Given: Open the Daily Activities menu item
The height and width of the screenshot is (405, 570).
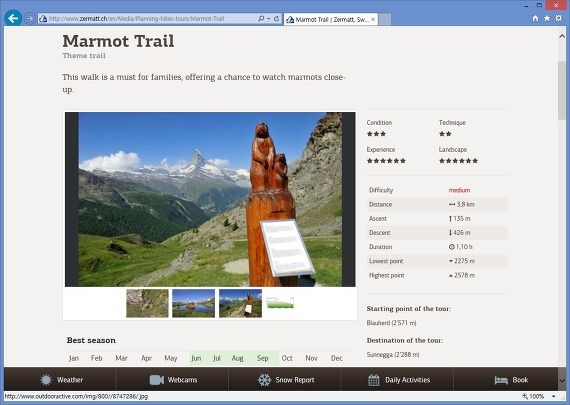Looking at the screenshot, I should point(398,380).
